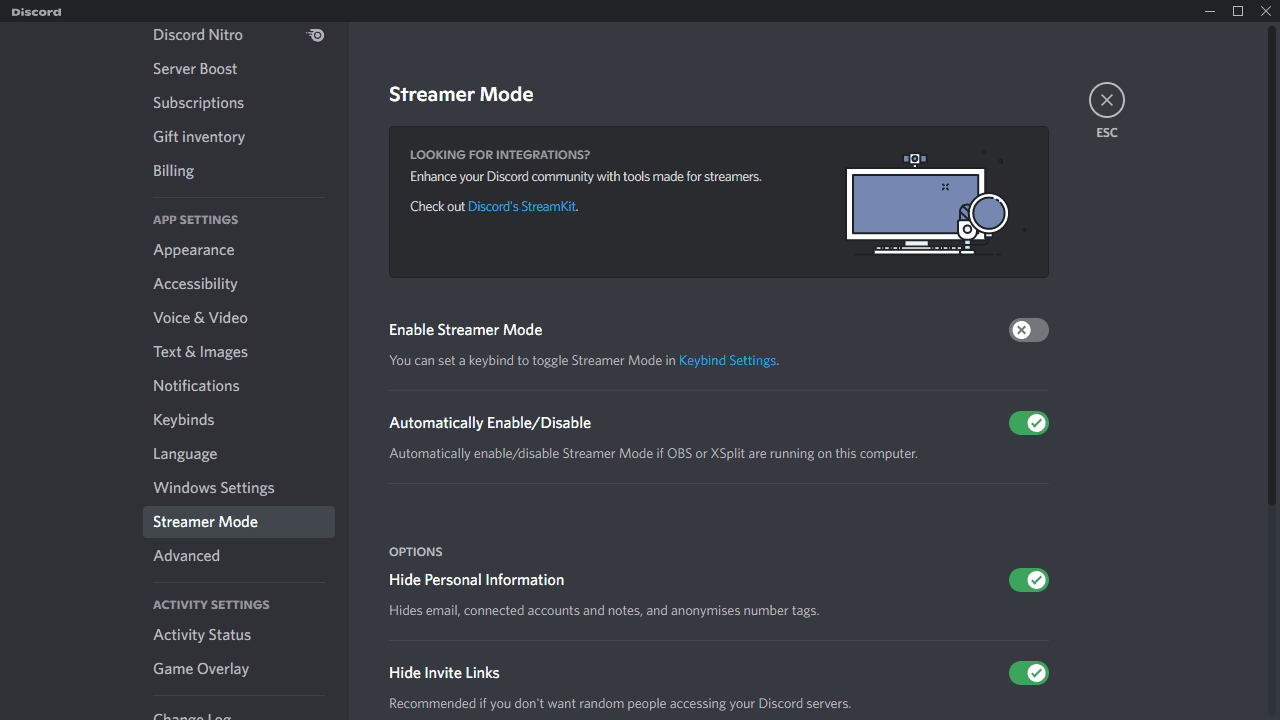This screenshot has width=1280, height=720.
Task: Switch off Hide Invite Links toggle
Action: (x=1029, y=673)
